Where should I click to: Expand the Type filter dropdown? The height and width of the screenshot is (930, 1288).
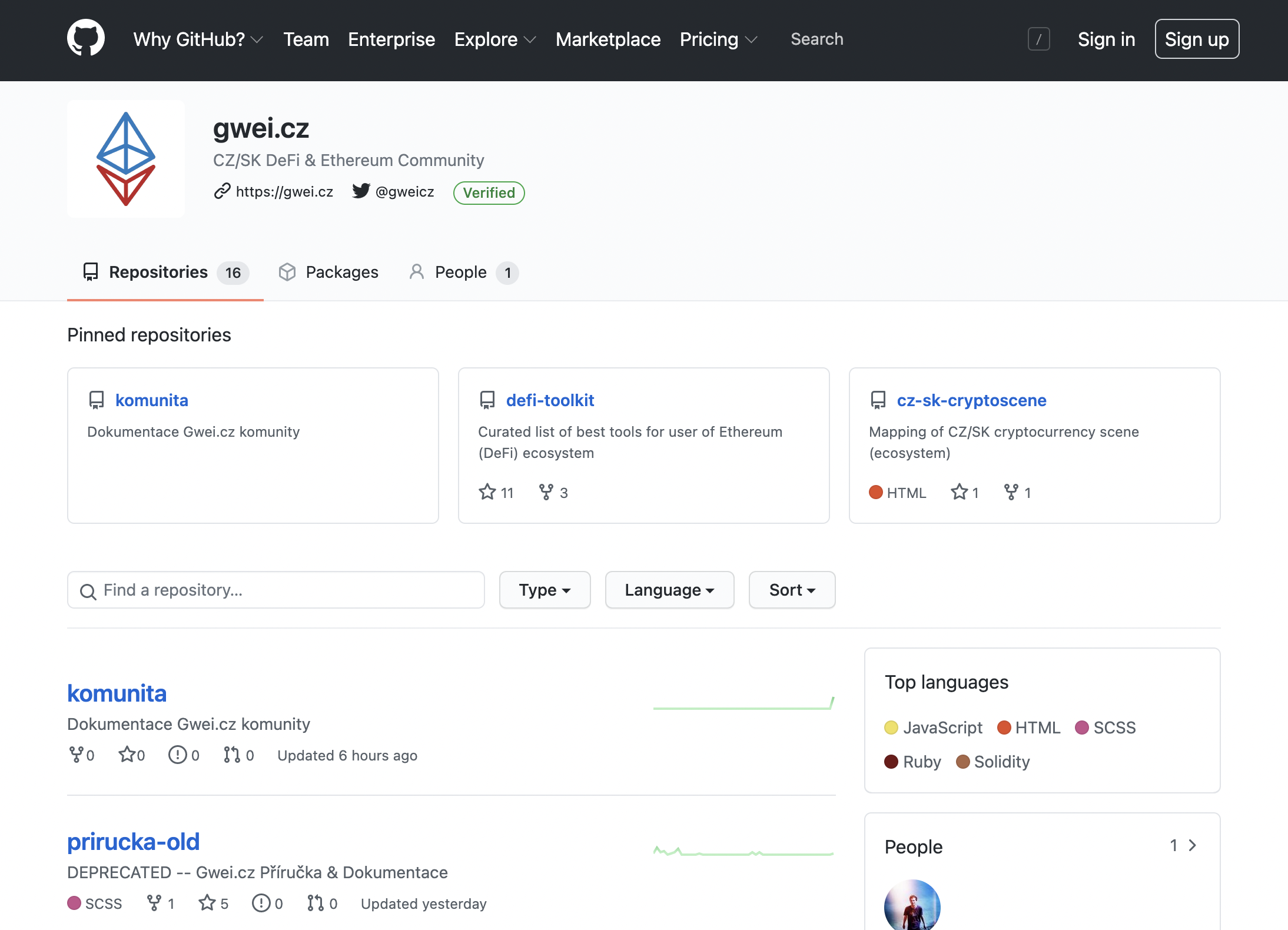(544, 589)
